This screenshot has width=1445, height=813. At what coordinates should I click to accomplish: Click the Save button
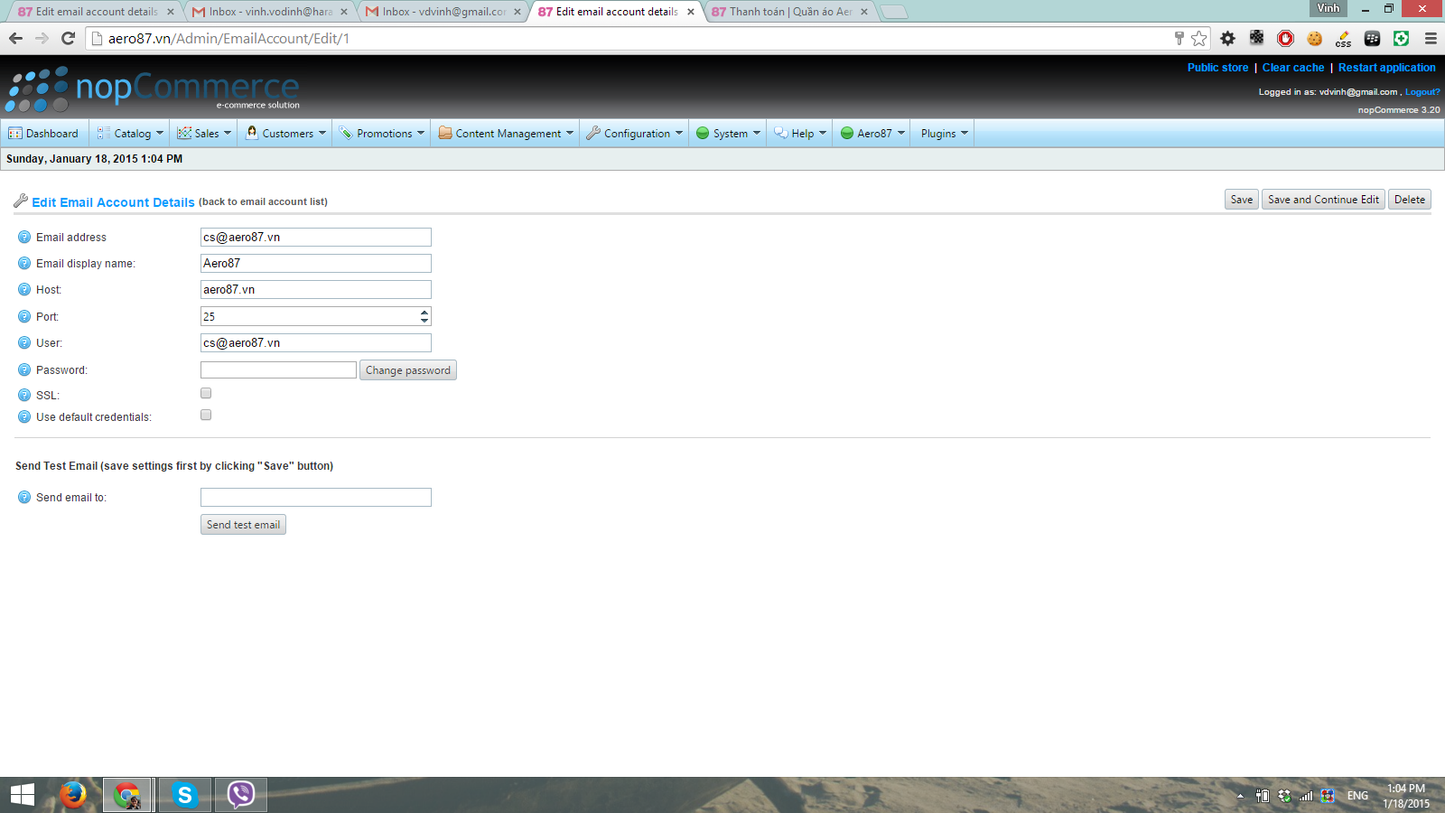click(1241, 200)
